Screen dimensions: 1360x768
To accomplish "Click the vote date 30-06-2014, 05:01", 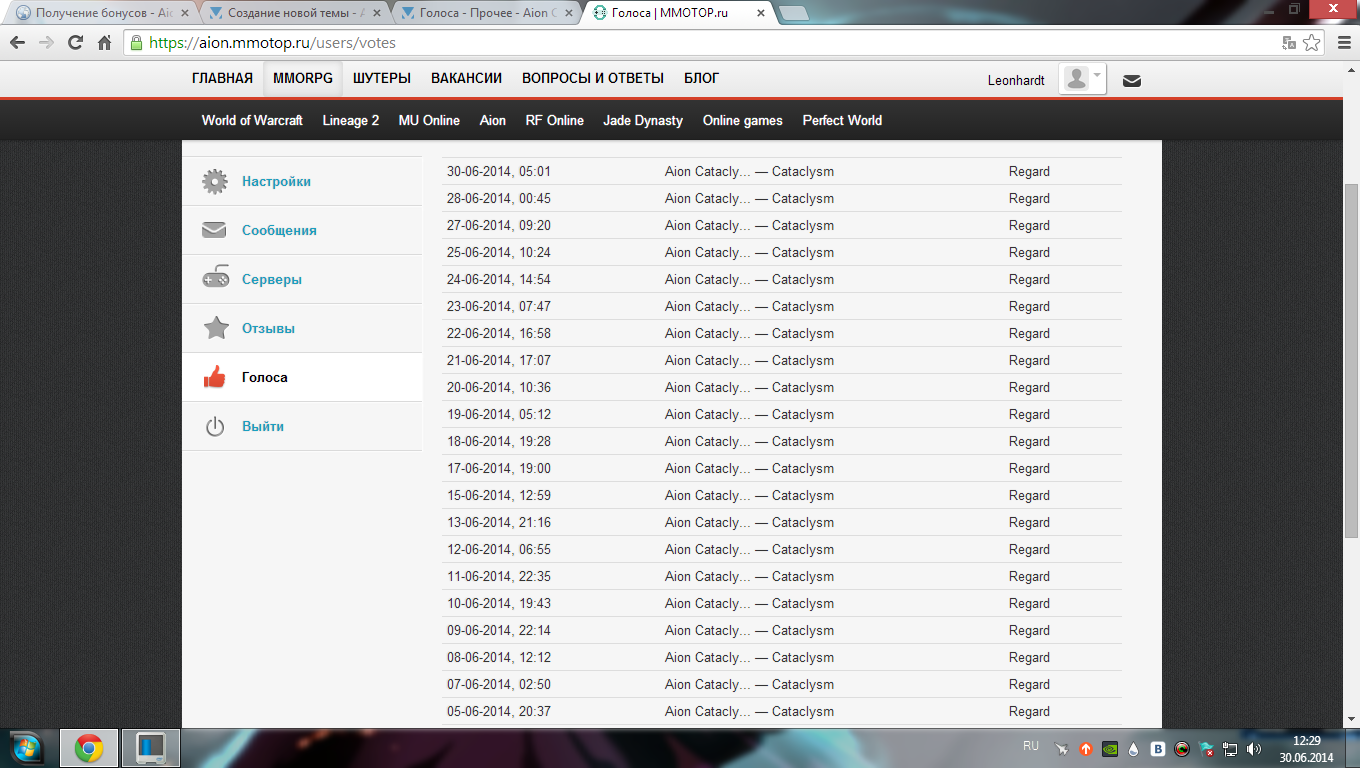I will click(499, 171).
